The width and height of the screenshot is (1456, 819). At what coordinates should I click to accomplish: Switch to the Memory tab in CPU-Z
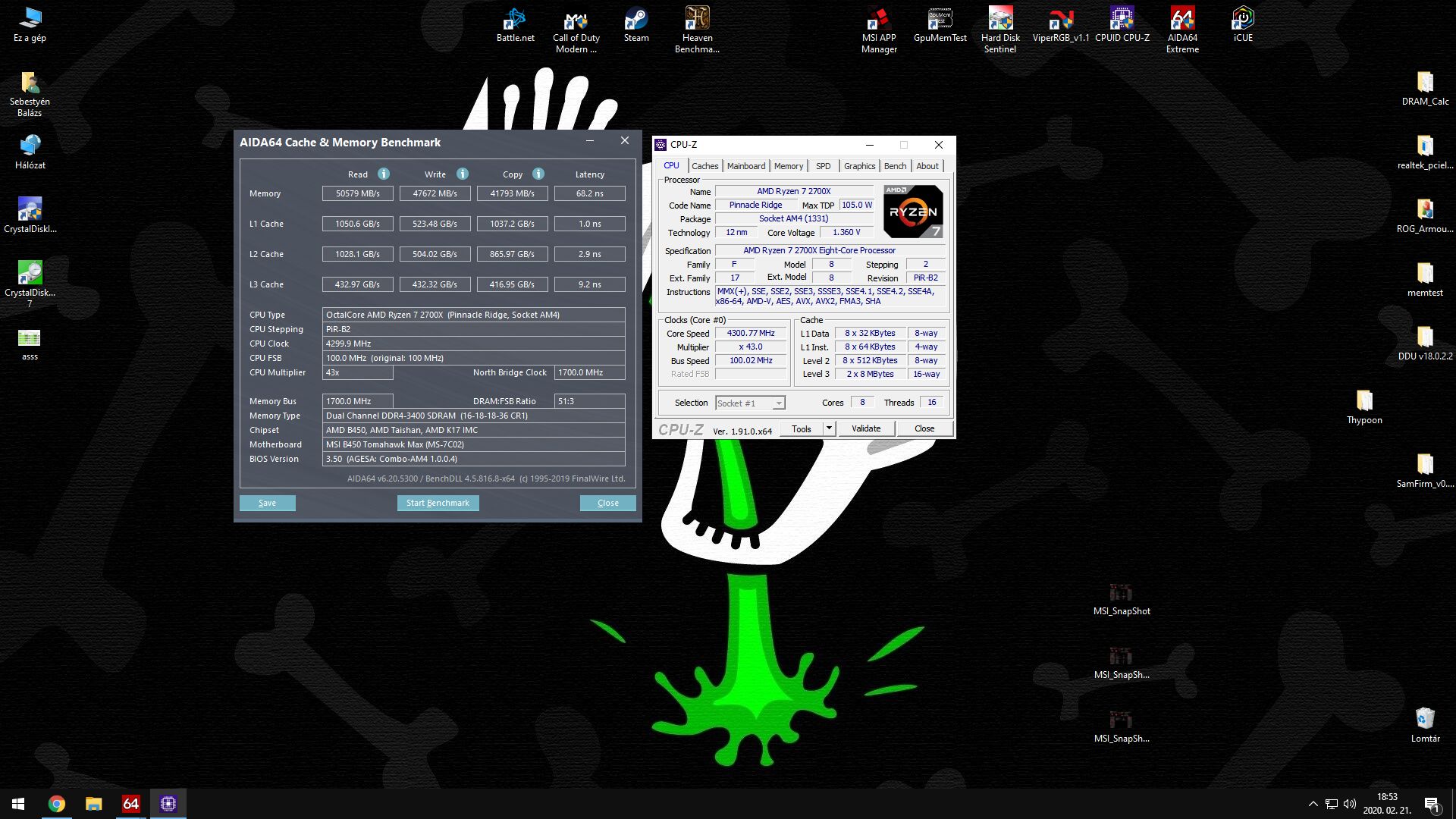pos(789,166)
